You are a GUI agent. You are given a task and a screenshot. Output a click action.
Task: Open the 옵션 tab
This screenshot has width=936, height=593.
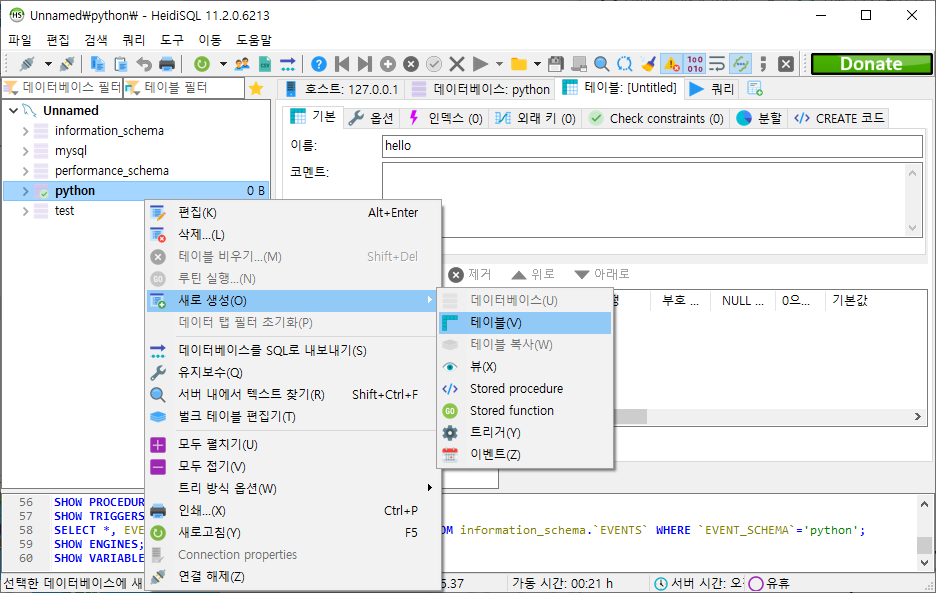(371, 118)
